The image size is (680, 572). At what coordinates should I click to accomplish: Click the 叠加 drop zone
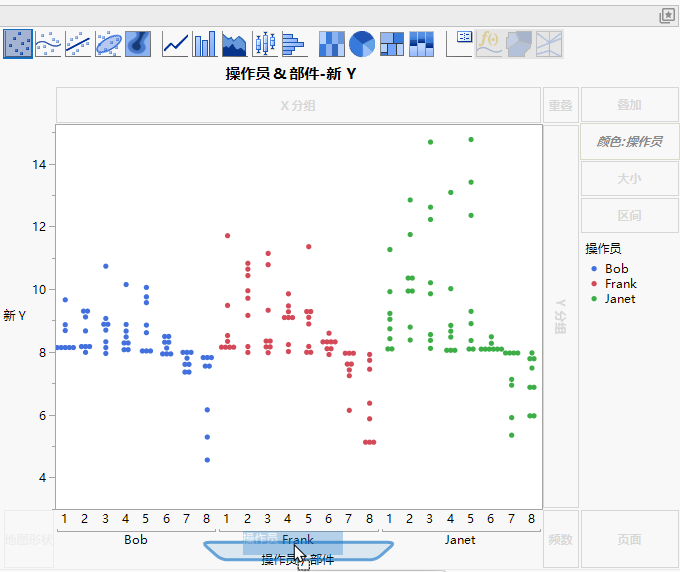[629, 105]
